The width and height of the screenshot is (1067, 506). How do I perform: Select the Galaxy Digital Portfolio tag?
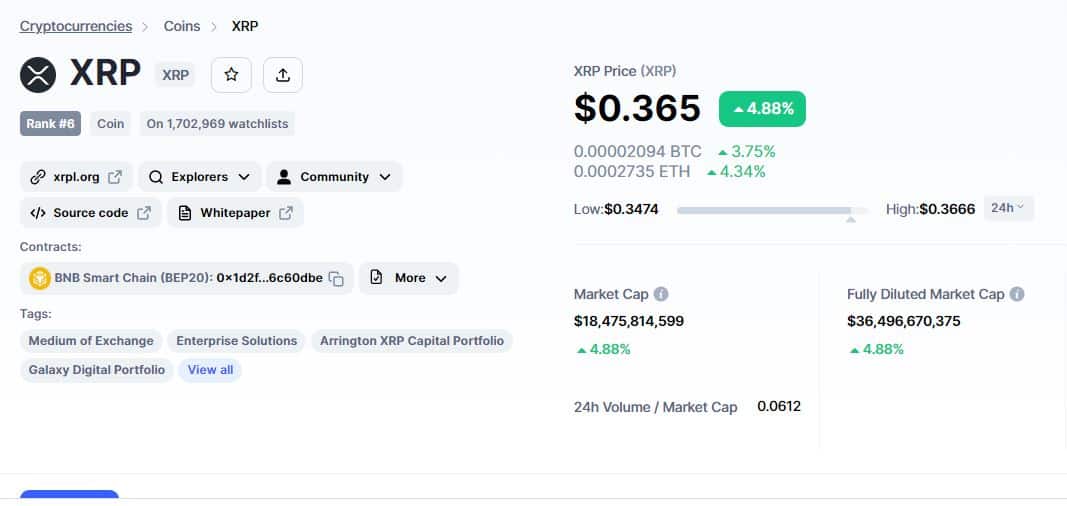(97, 370)
